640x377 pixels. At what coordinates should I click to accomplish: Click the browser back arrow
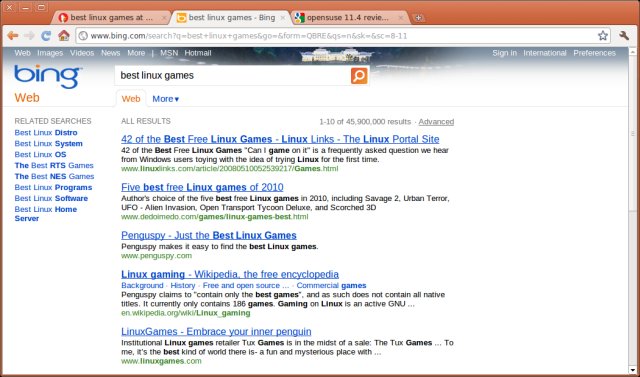tap(13, 36)
